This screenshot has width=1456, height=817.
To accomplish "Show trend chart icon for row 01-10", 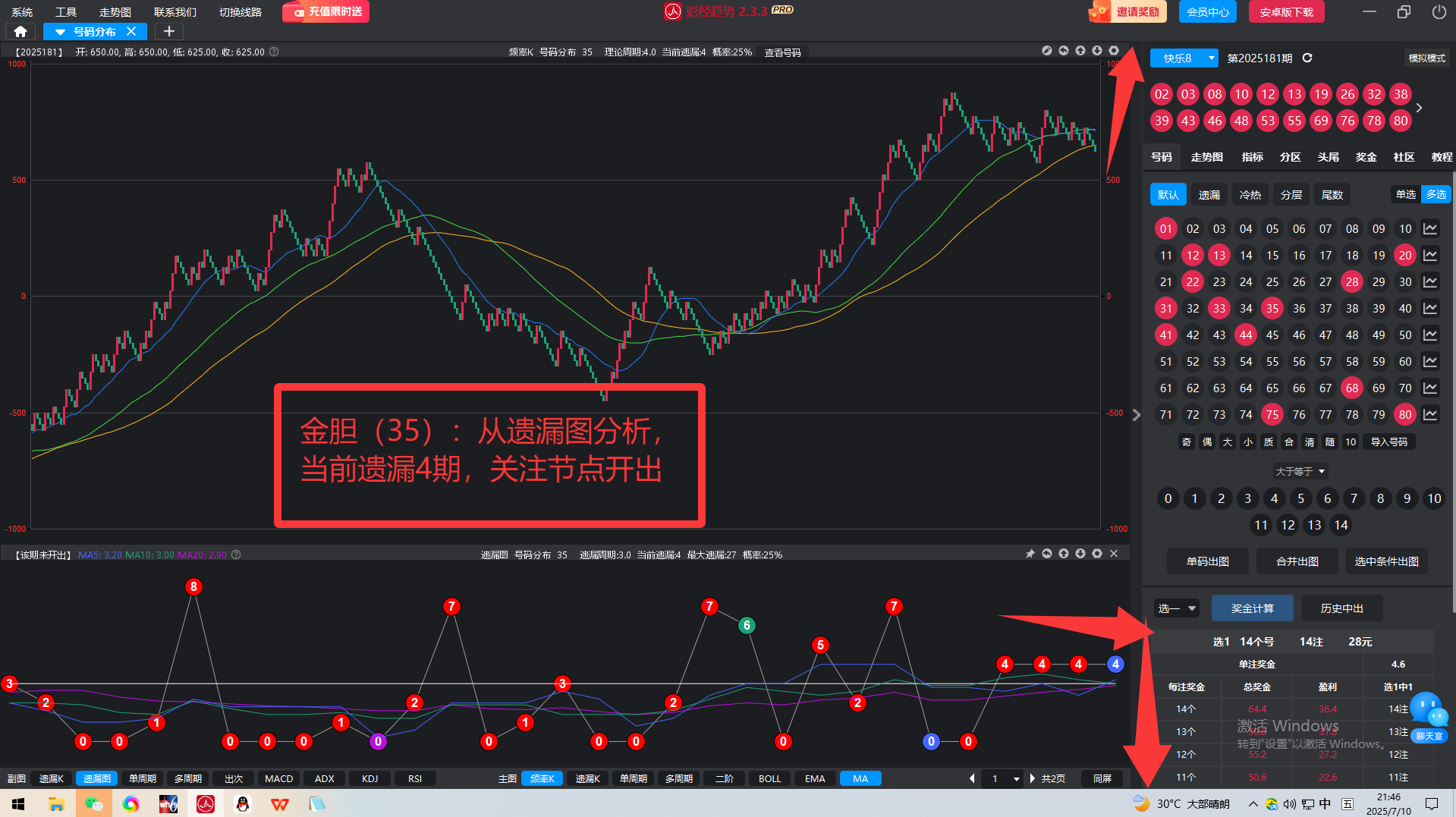I will pyautogui.click(x=1430, y=228).
